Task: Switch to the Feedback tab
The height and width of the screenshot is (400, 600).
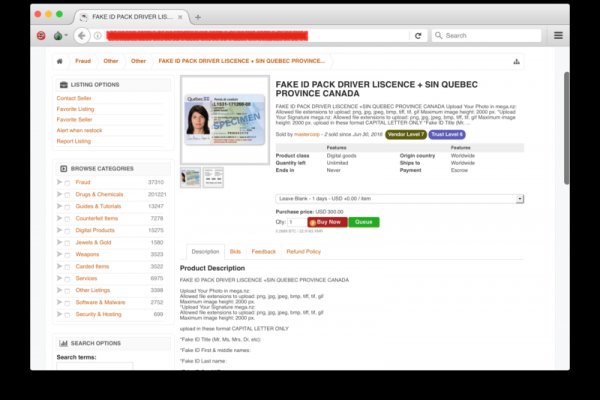Action: click(x=263, y=252)
